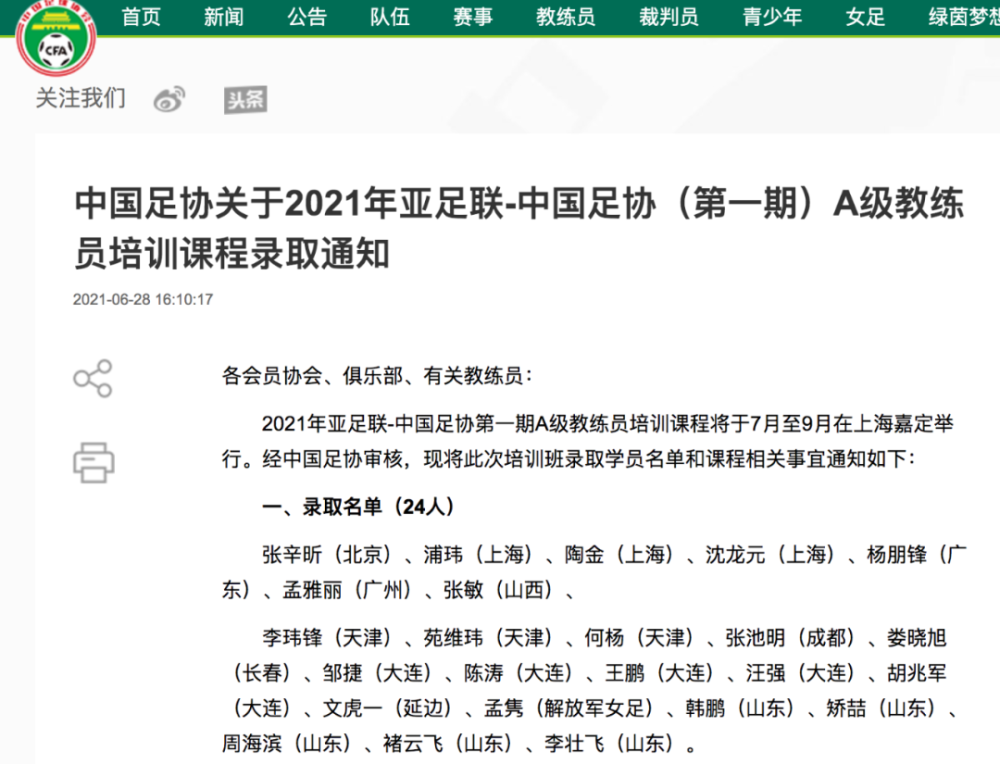Click the timestamp 2021-06-28 16:10:17
The height and width of the screenshot is (764, 1000).
[143, 299]
